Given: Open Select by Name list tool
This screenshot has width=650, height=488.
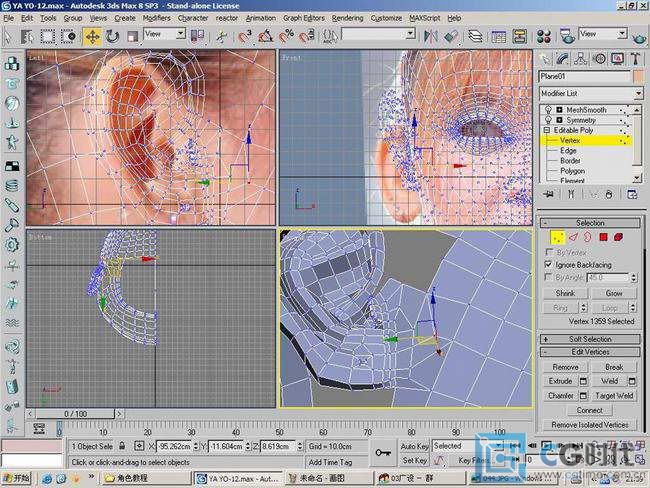Looking at the screenshot, I should [x=27, y=36].
